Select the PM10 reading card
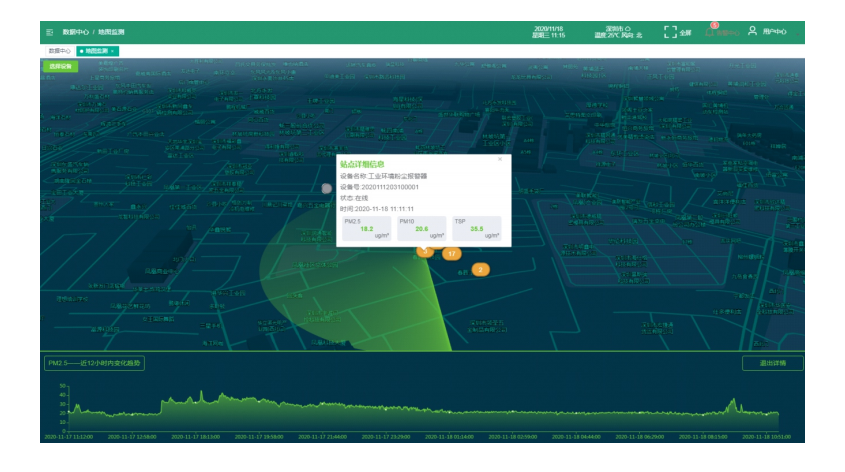Screen dimensions: 845x472 click(420, 229)
